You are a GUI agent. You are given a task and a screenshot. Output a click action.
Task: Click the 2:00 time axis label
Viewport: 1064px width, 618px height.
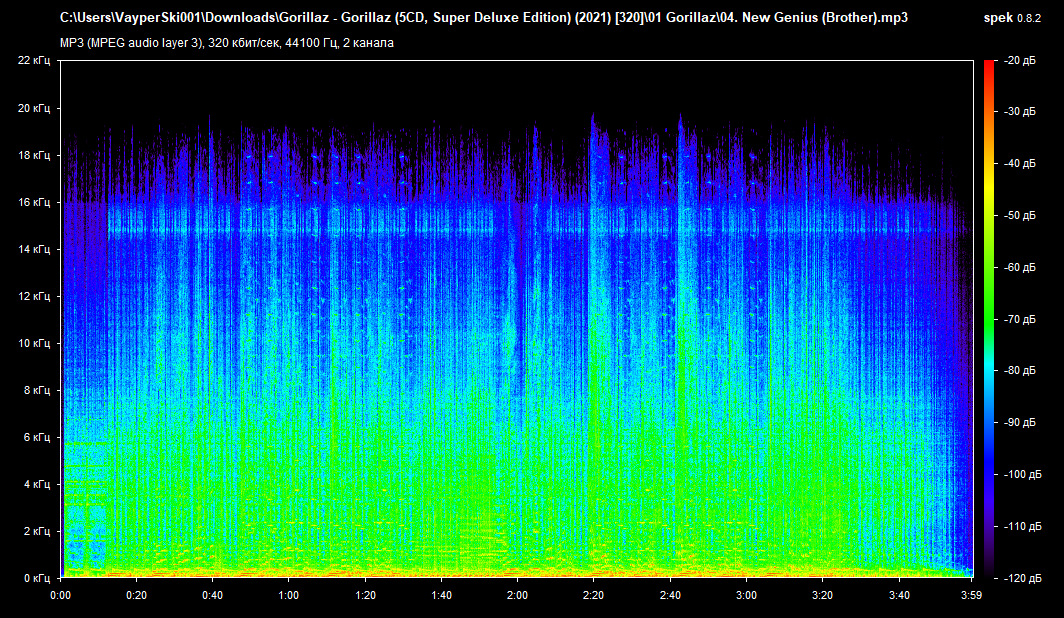[x=517, y=594]
